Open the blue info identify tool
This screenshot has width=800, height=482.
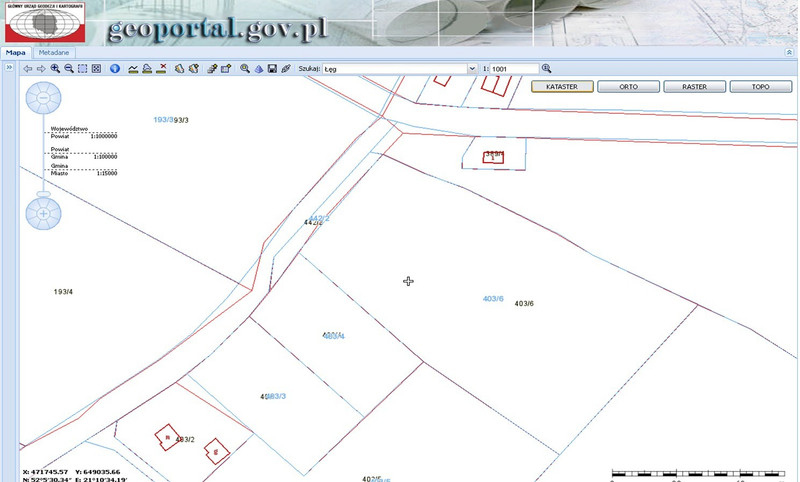click(114, 69)
